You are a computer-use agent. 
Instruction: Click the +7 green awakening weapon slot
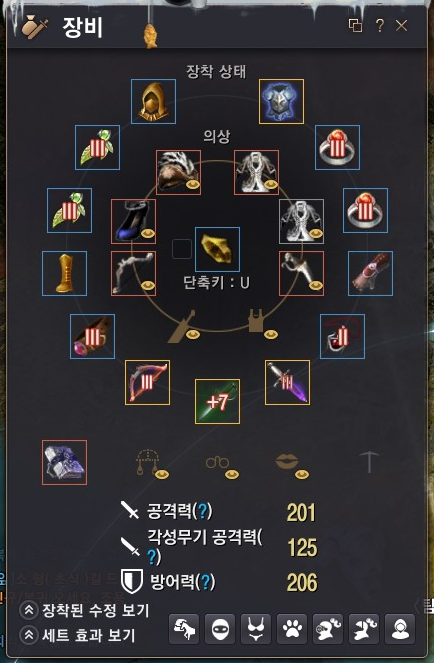[x=217, y=401]
